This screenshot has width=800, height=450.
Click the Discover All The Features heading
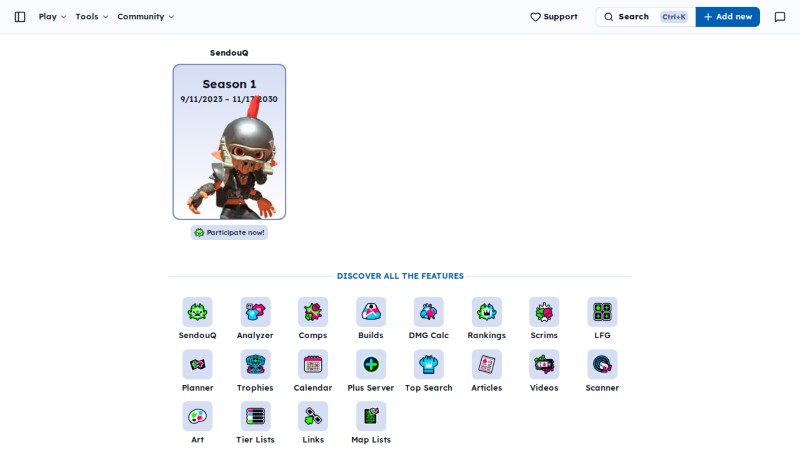pyautogui.click(x=400, y=276)
